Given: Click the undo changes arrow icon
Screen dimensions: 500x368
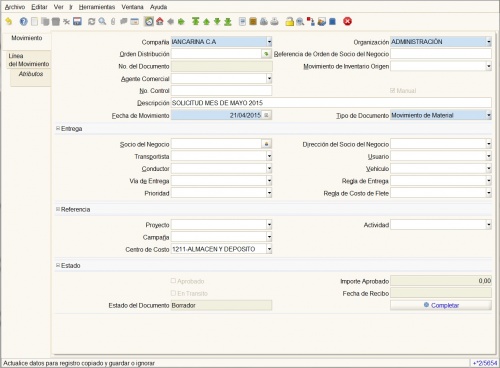Looking at the screenshot, I should pyautogui.click(x=9, y=22).
